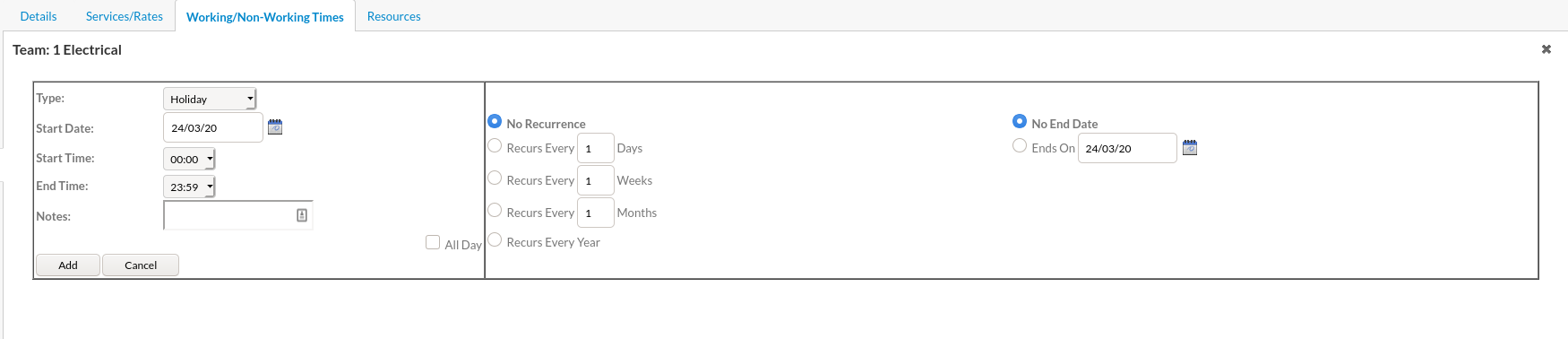1568x339 pixels.
Task: Choose Recurs Every Days radio button
Action: tap(495, 145)
